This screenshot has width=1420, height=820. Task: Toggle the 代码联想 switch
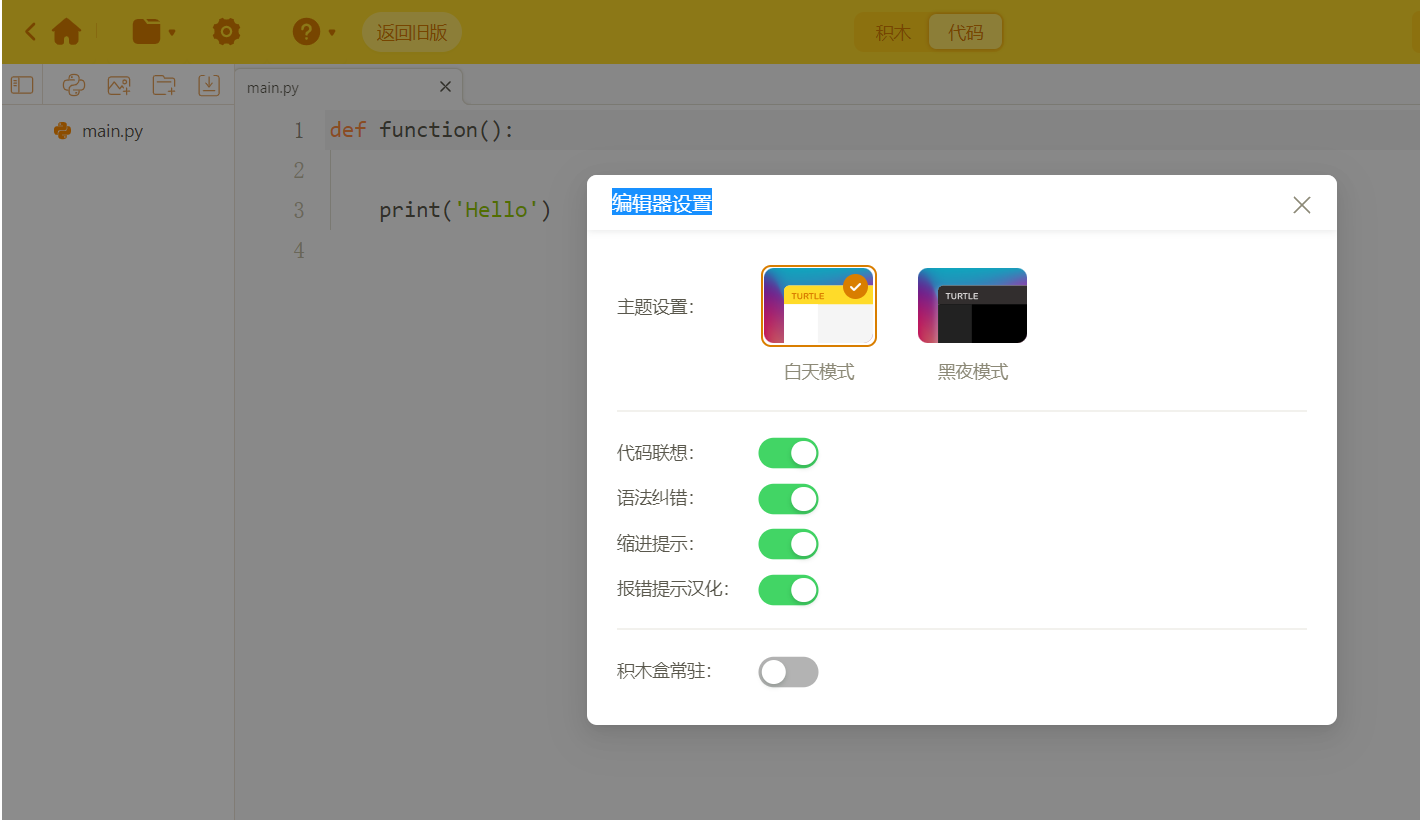788,453
